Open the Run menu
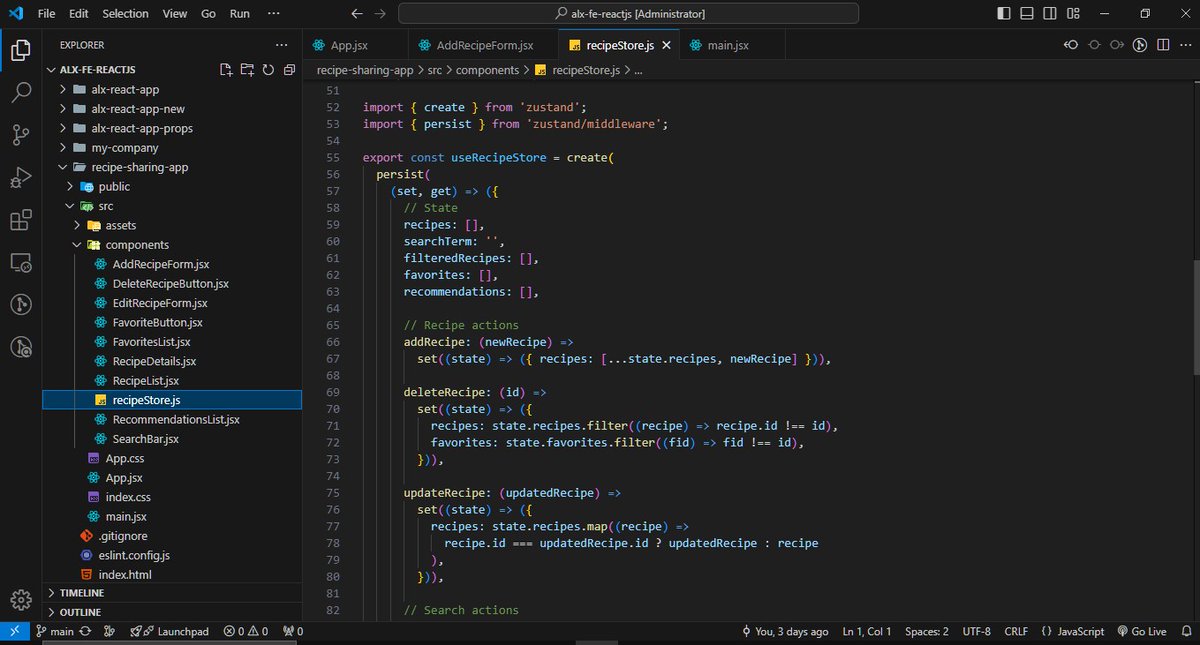The image size is (1200, 645). click(240, 14)
